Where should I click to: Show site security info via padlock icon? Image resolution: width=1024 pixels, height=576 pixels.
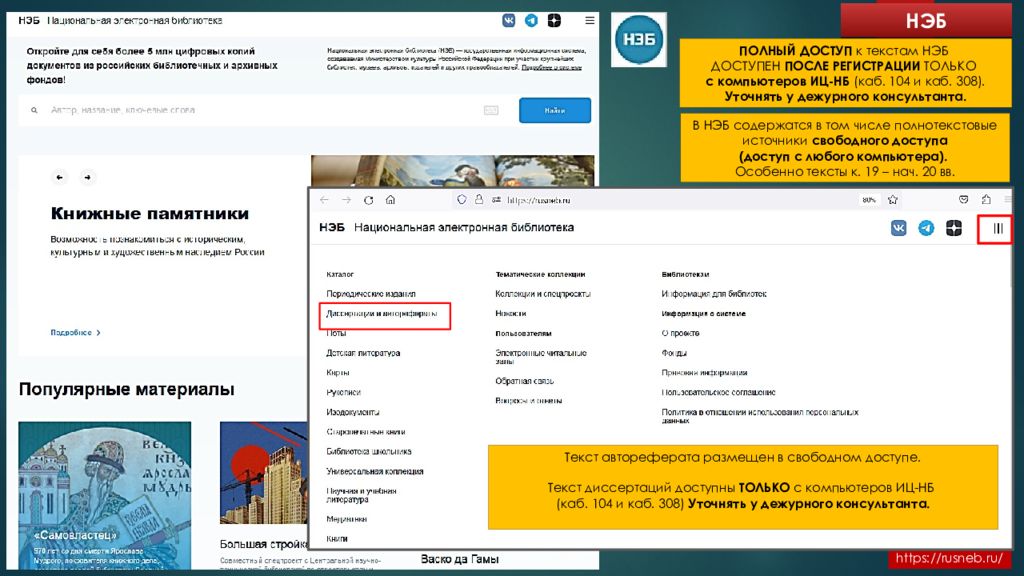click(x=479, y=200)
